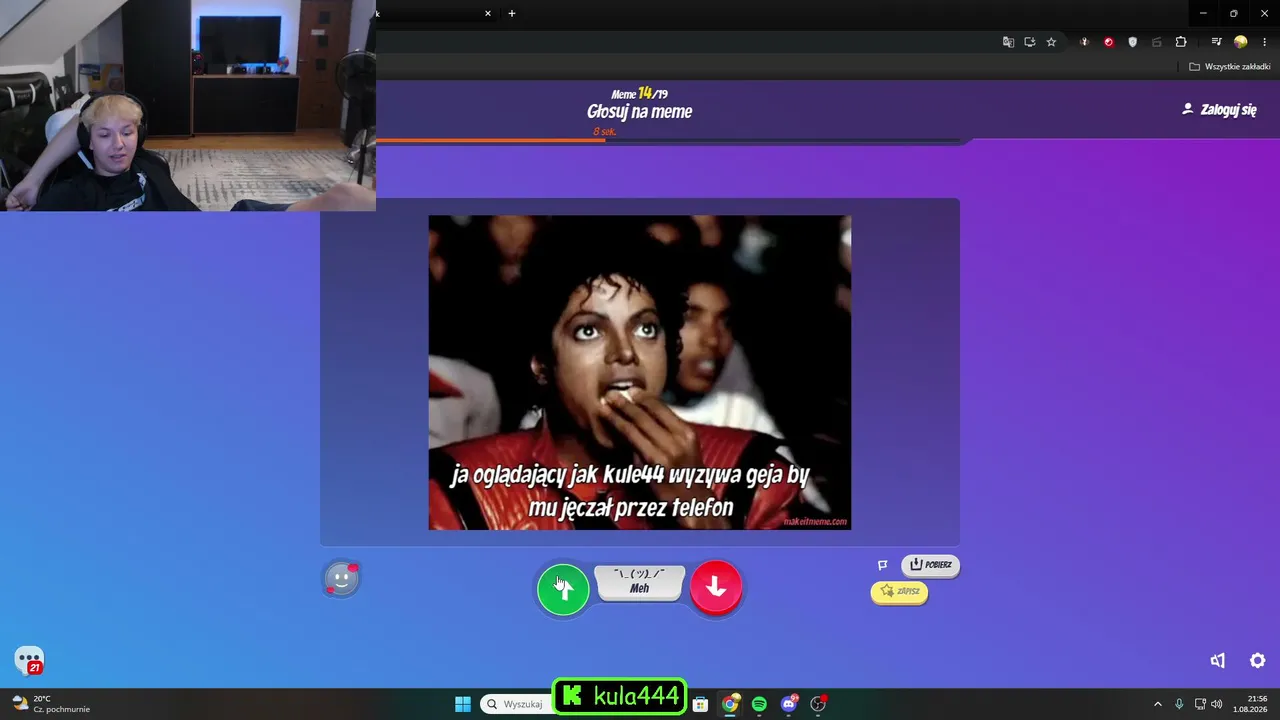1280x720 pixels.
Task: Click the Wyszukaj taskbar search box
Action: 516,704
